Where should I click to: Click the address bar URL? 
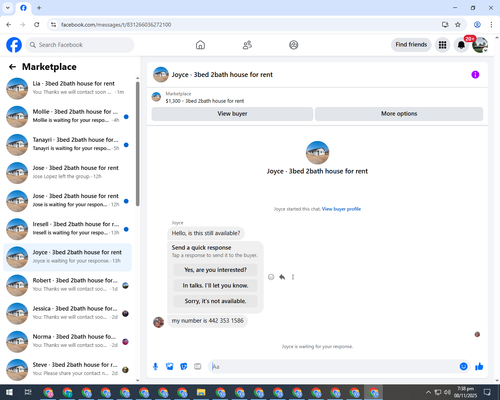[116, 25]
